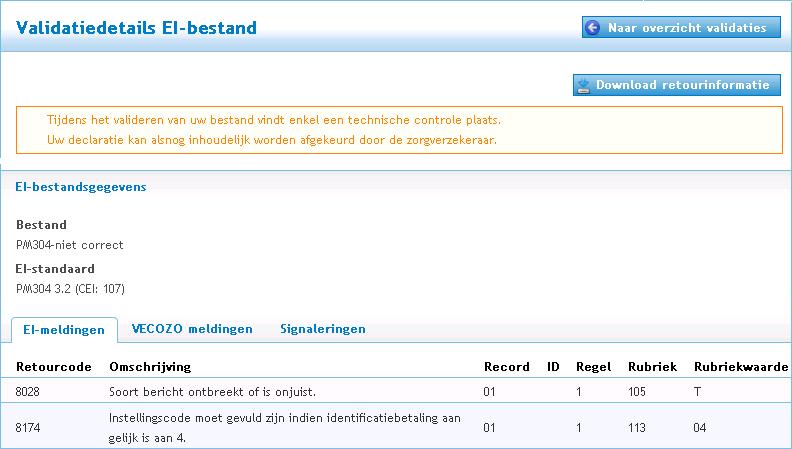Click the Rubriekwaarde column header

(741, 367)
